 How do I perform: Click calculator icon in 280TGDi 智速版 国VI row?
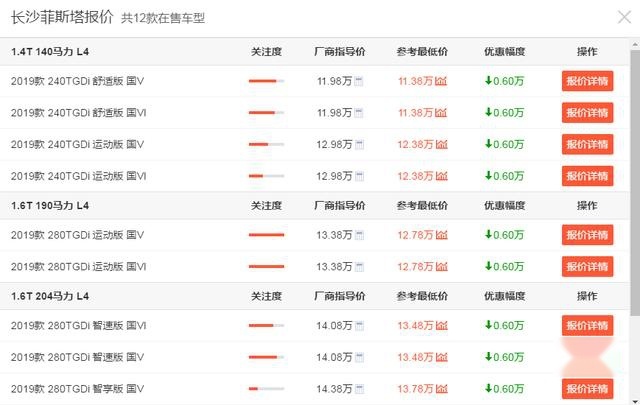click(359, 326)
